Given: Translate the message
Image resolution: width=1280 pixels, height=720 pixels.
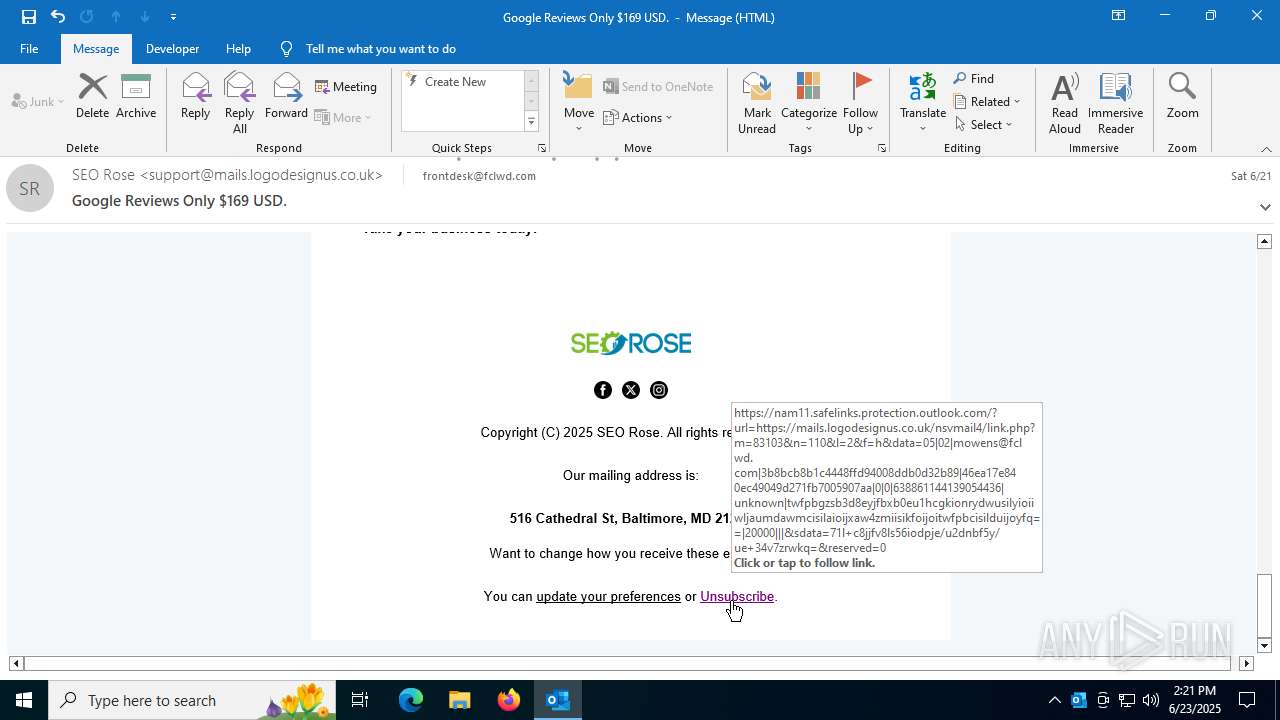Looking at the screenshot, I should point(922,103).
